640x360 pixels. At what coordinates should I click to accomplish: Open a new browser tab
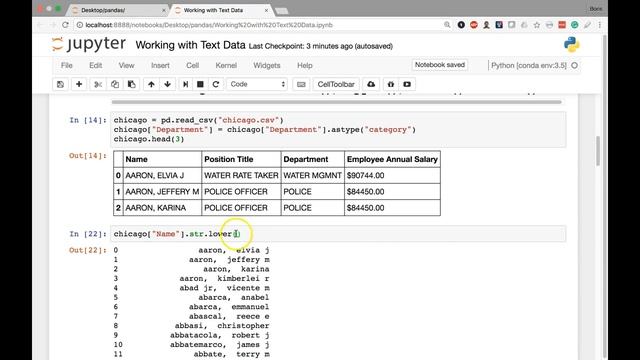[x=282, y=11]
